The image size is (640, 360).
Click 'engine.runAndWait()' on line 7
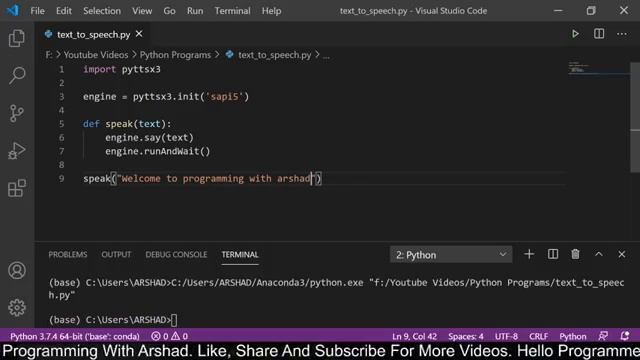(158, 151)
